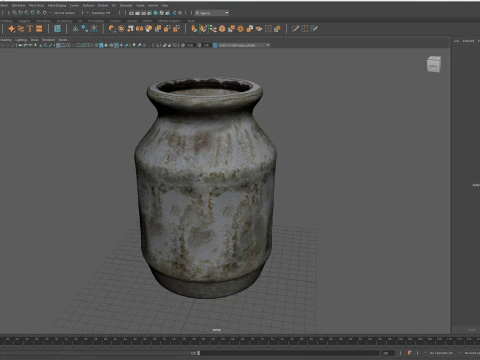Open the viewport Lighting panel menu
This screenshot has width=480, height=360.
pos(21,40)
